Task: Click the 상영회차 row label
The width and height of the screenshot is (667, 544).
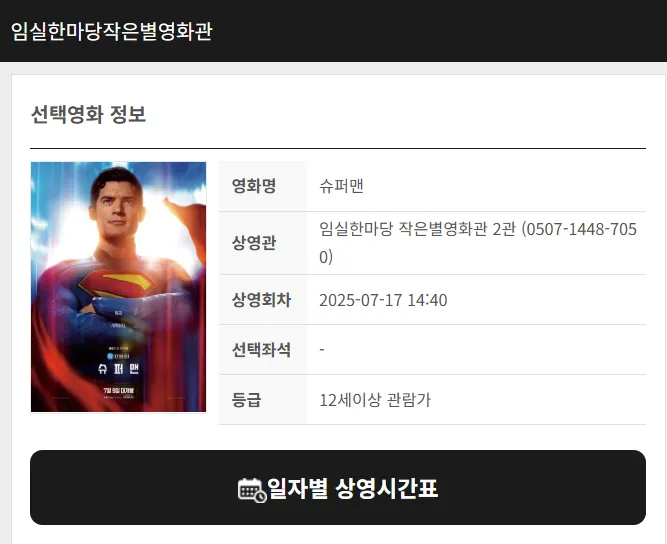Action: pos(261,300)
